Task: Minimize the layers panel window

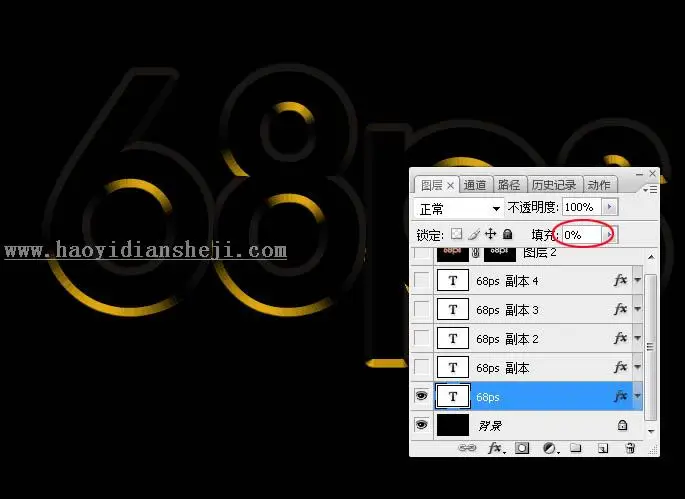Action: 639,174
